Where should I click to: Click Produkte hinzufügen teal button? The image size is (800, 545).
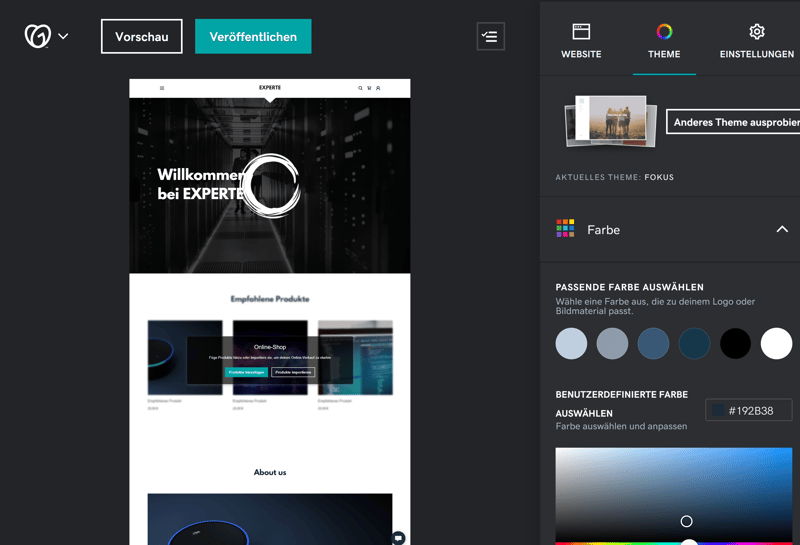(246, 372)
